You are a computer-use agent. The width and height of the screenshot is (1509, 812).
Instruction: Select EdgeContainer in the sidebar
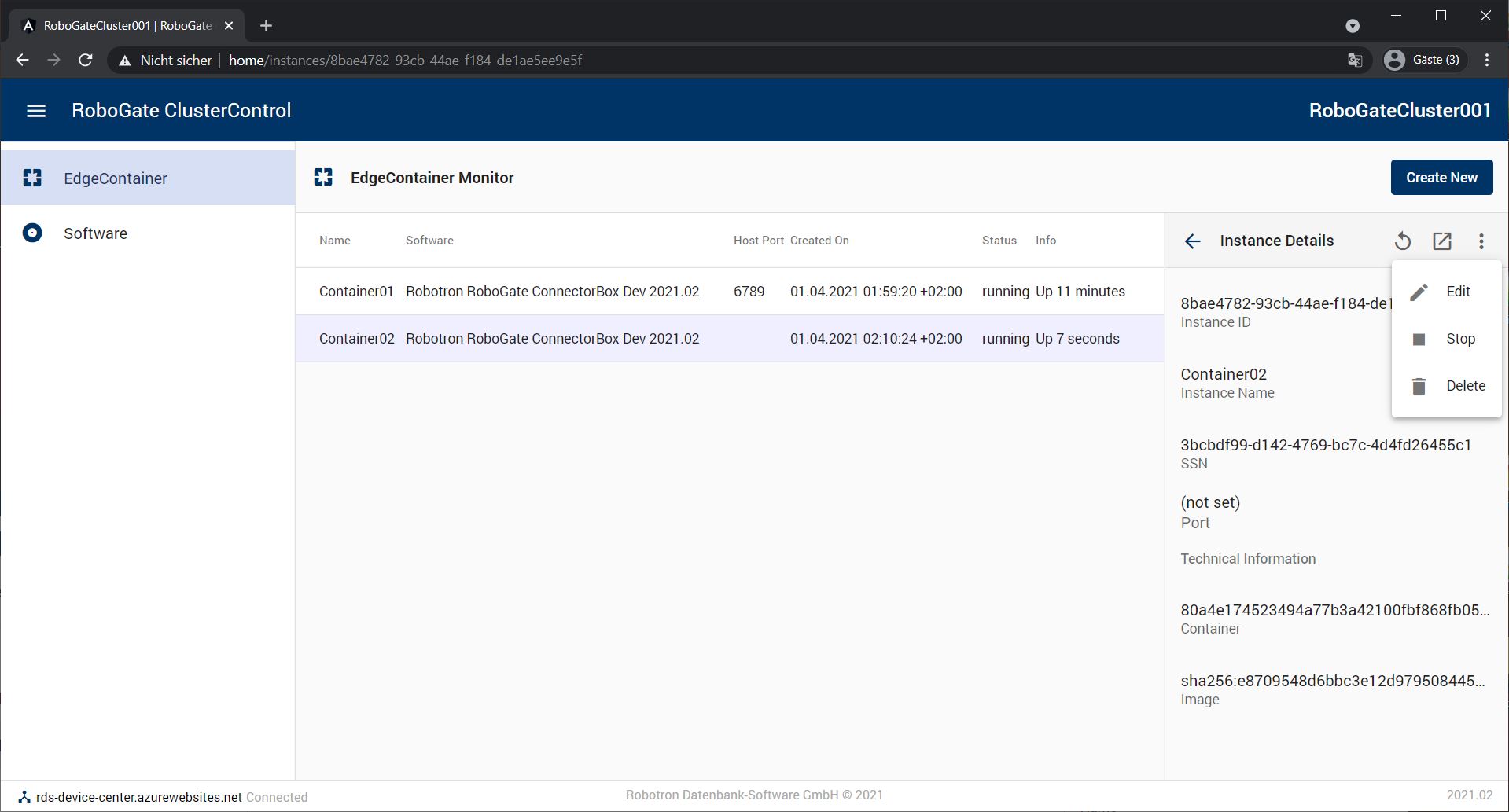148,178
